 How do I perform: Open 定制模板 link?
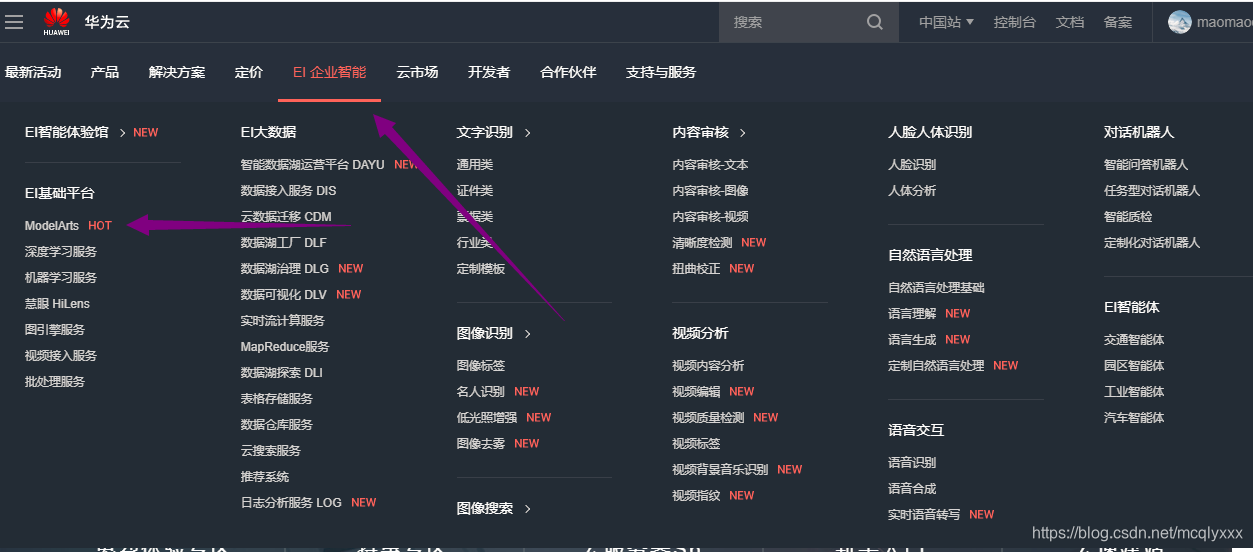481,269
